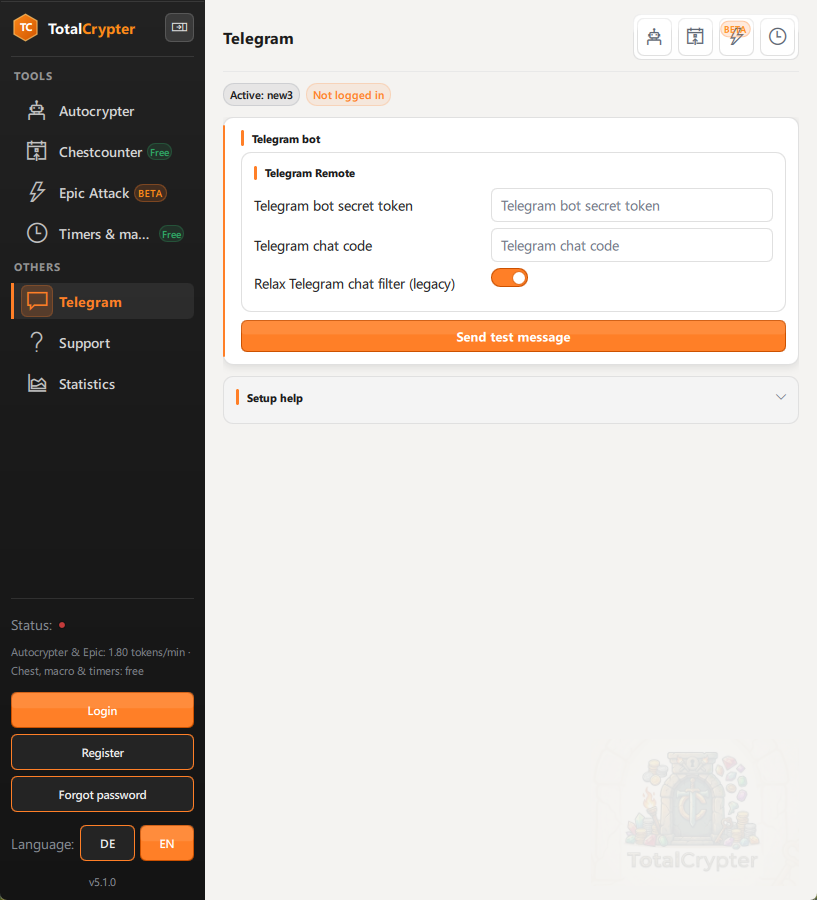The image size is (817, 900).
Task: Click the Register button
Action: pyautogui.click(x=102, y=752)
